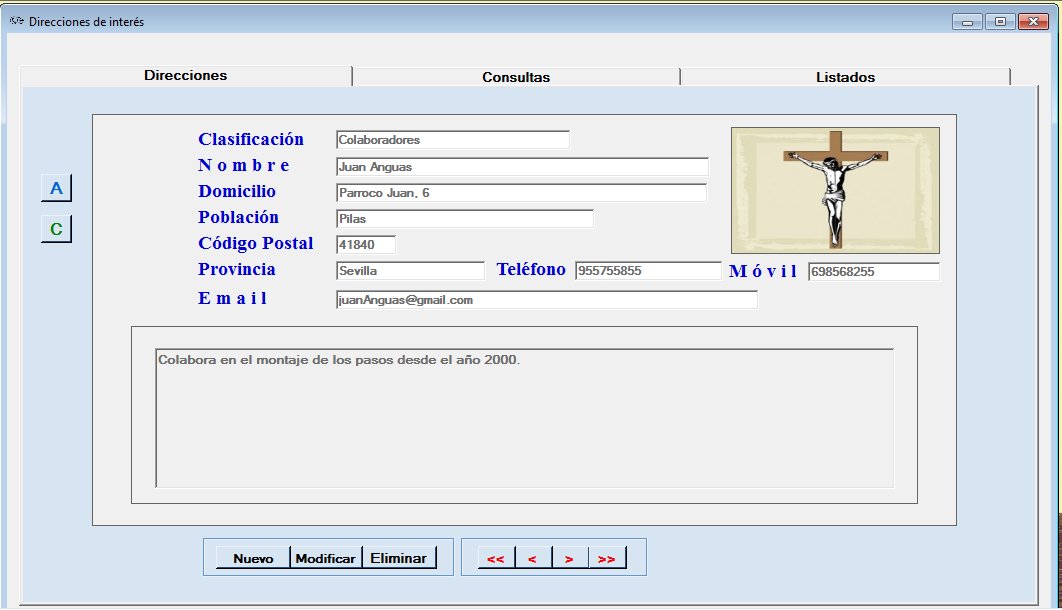The height and width of the screenshot is (610, 1062).
Task: Click the Clasificación field showing Colaboradores
Action: tap(452, 140)
